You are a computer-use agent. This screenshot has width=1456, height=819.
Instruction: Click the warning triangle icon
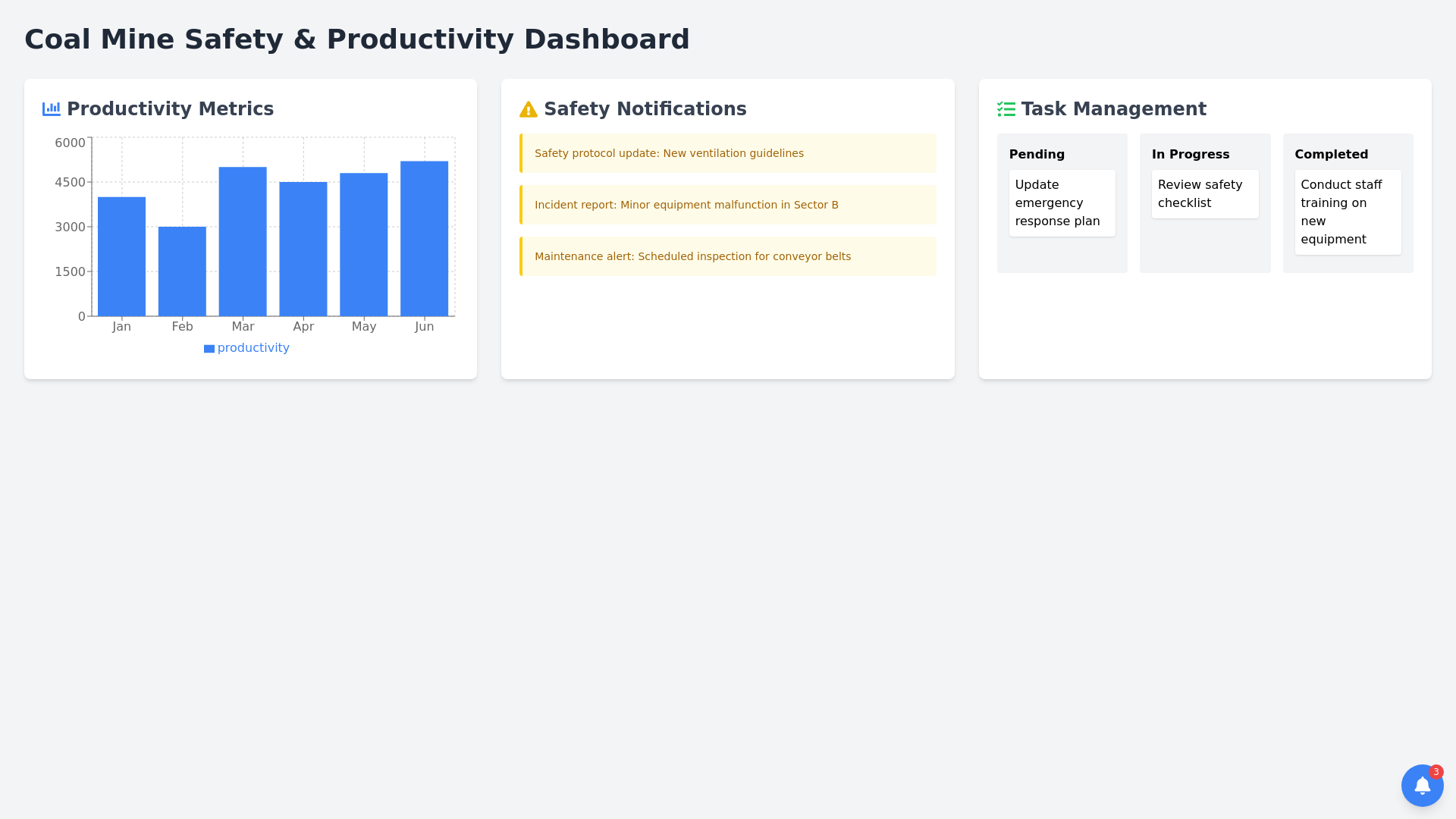click(x=529, y=110)
